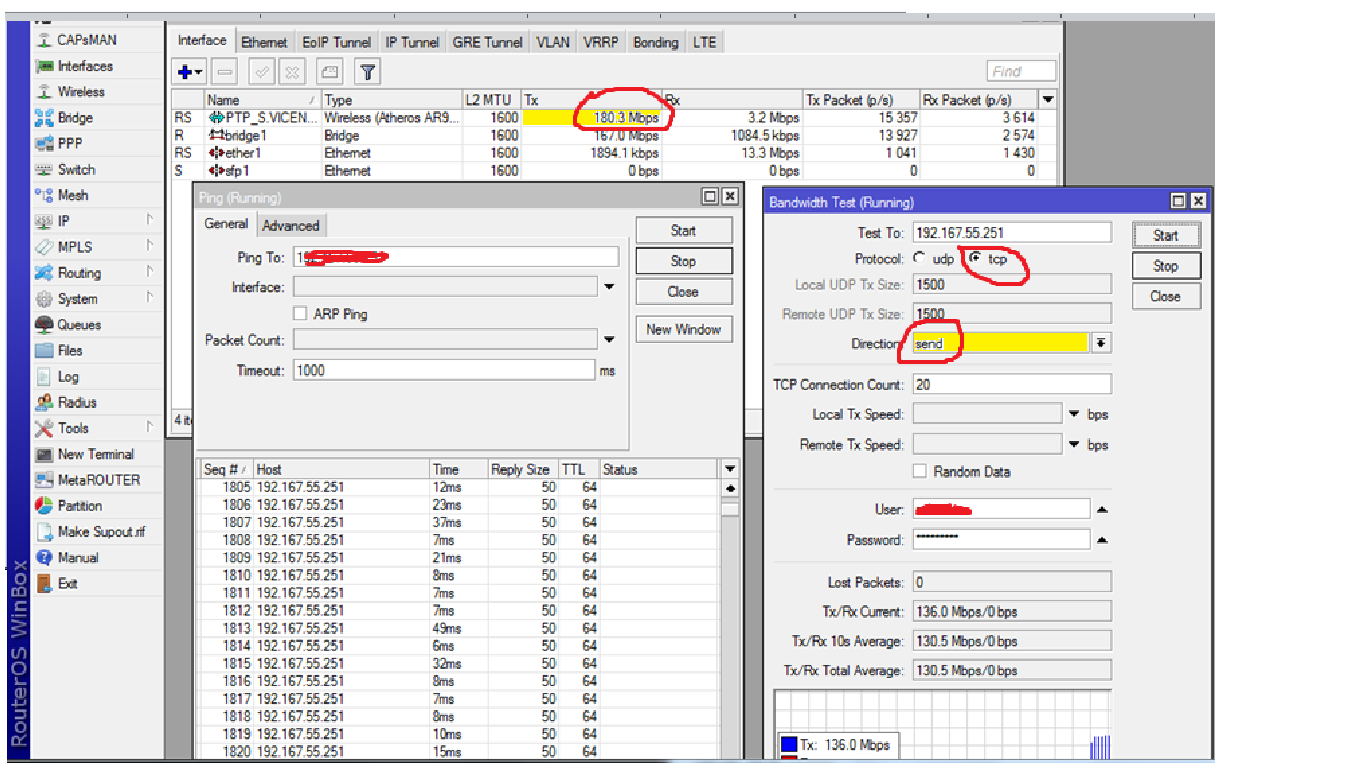Click the minus remove interface button
This screenshot has height=768, width=1366.
(x=225, y=72)
